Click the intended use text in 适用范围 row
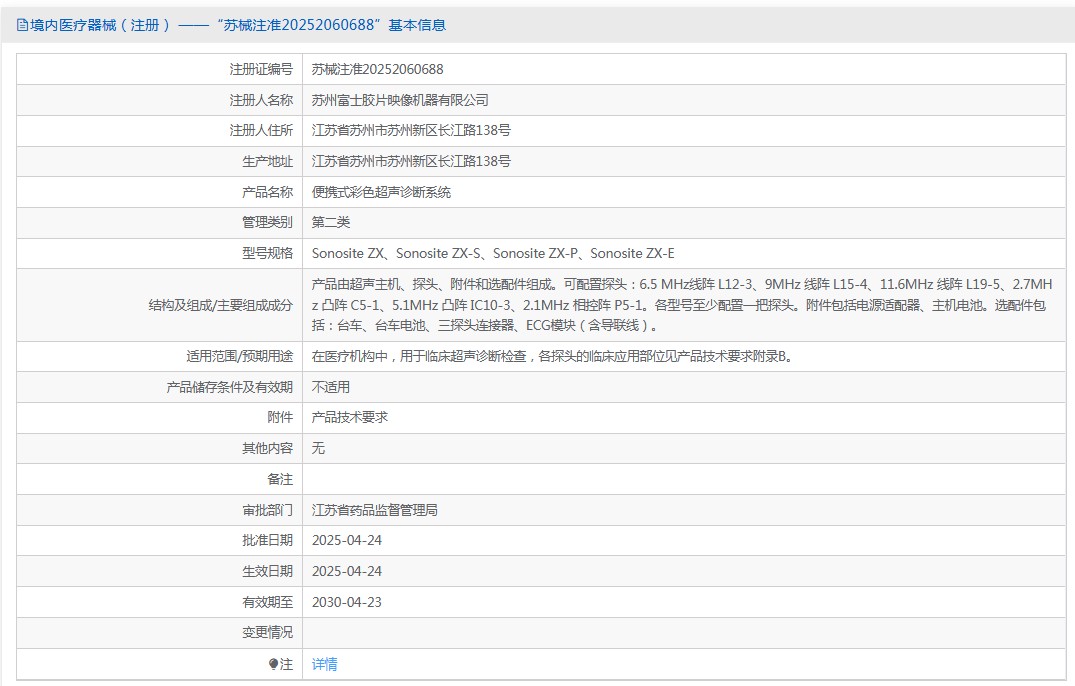This screenshot has width=1075, height=686. click(551, 355)
